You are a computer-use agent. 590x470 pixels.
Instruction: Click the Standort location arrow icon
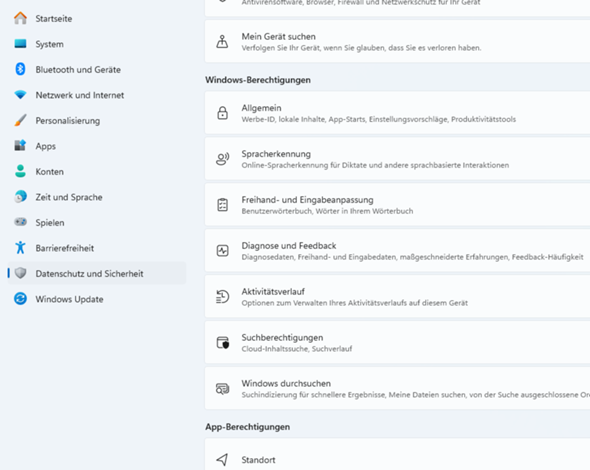click(x=222, y=459)
